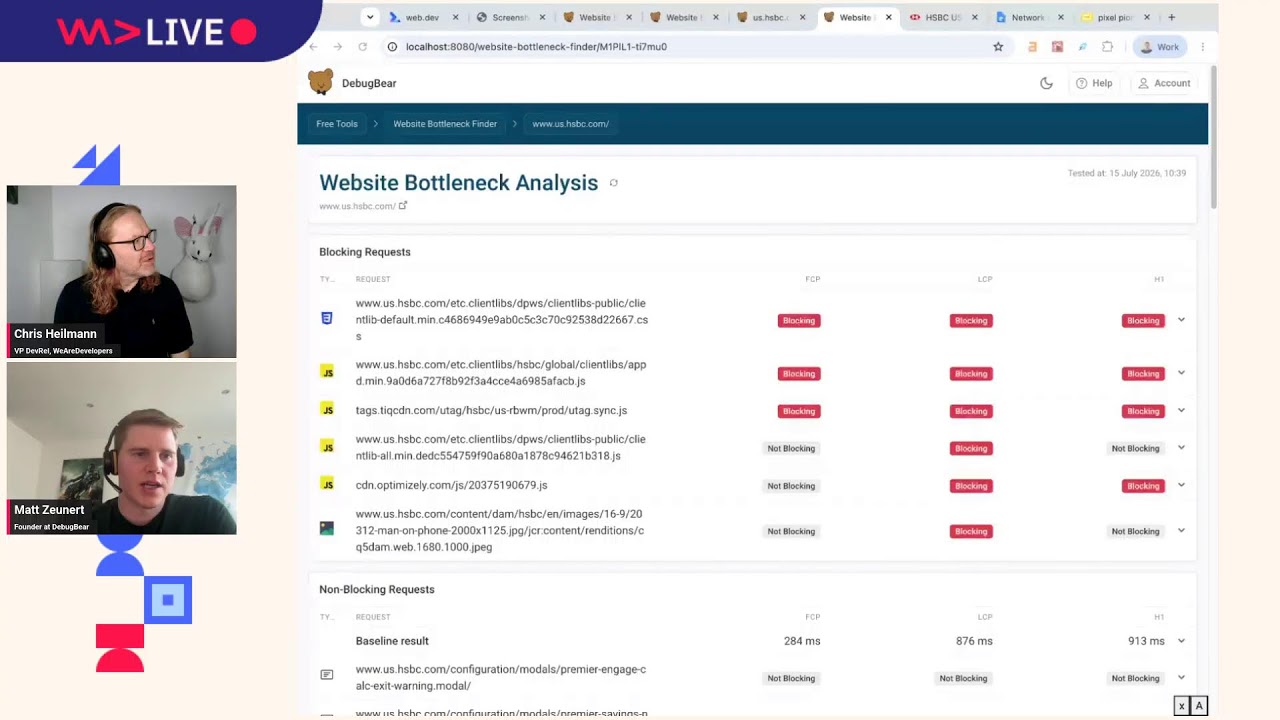Screen dimensions: 1280x720
Task: Switch to the us.hsbc tab
Action: point(770,17)
